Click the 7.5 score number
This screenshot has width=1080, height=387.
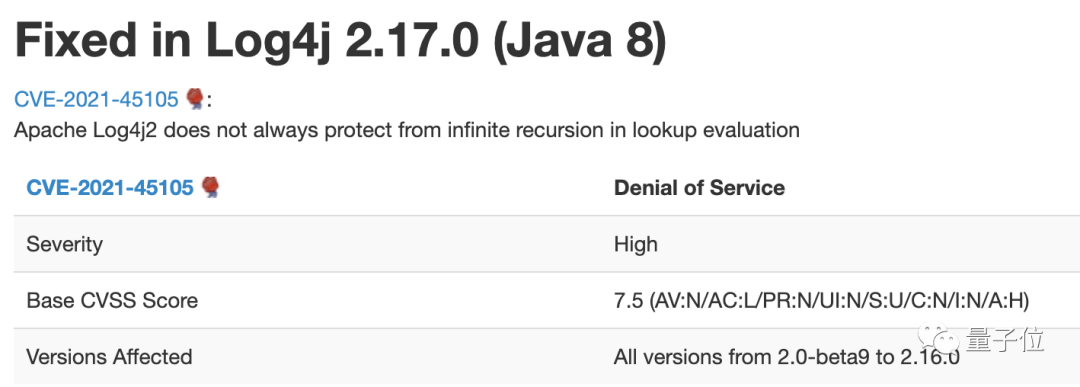point(627,301)
